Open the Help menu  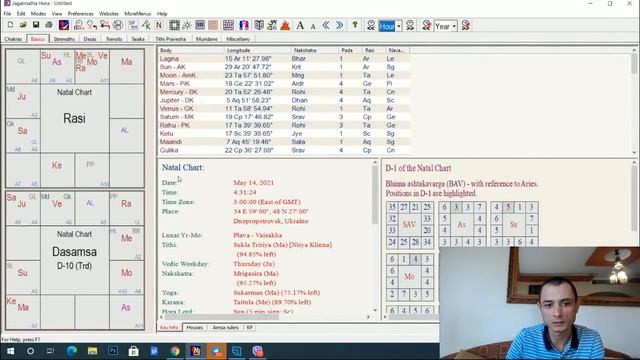click(162, 13)
